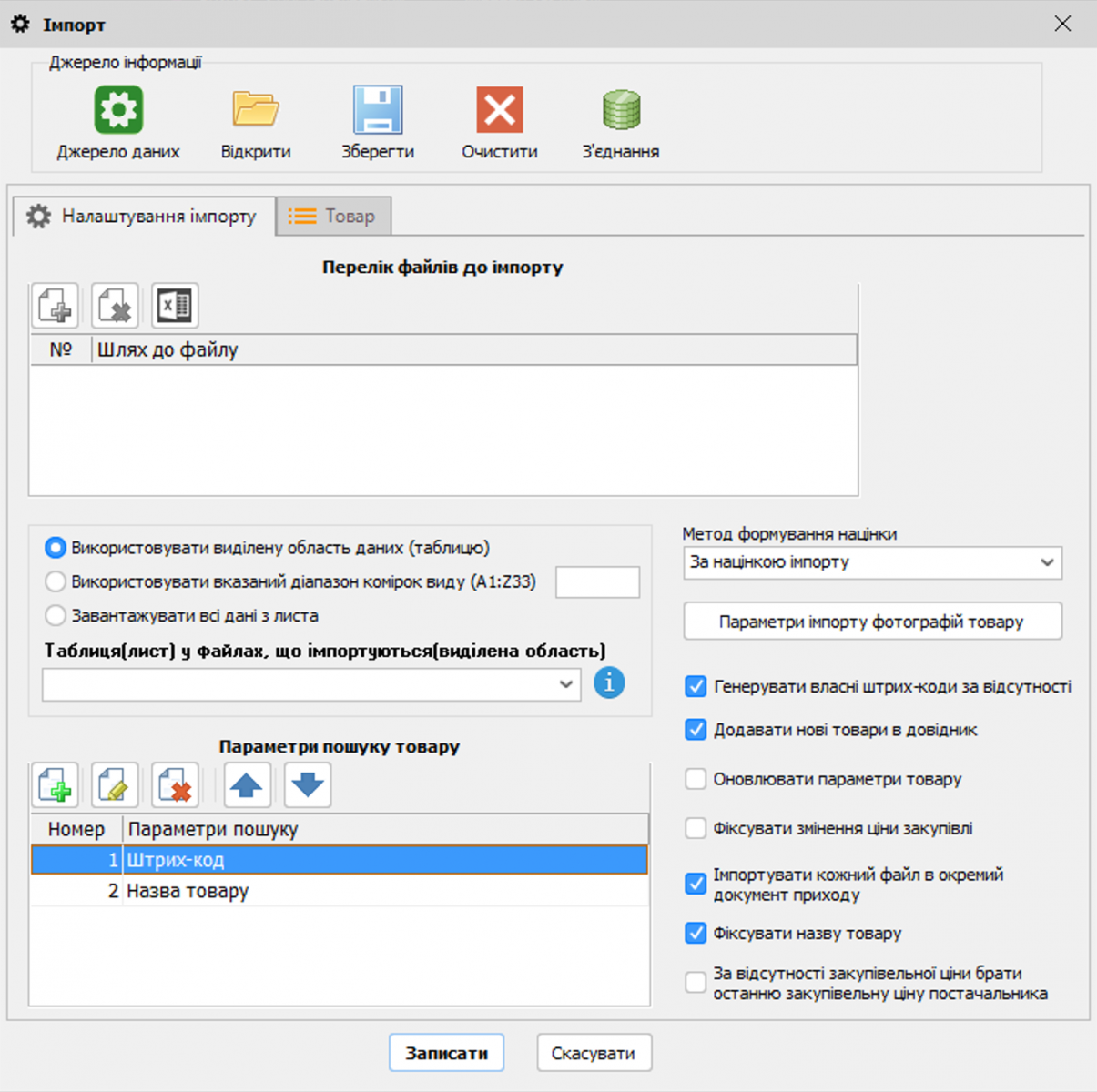The width and height of the screenshot is (1097, 1092).
Task: Click the blue info icon
Action: (609, 682)
